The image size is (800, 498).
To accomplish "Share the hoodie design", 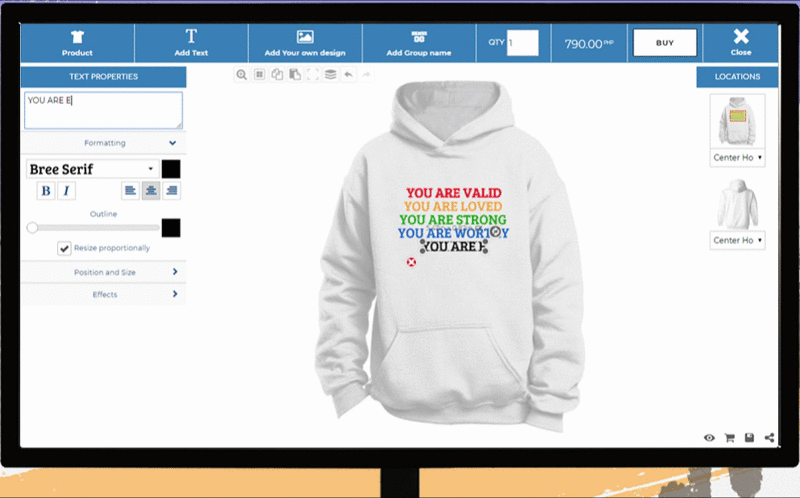I will click(x=769, y=437).
